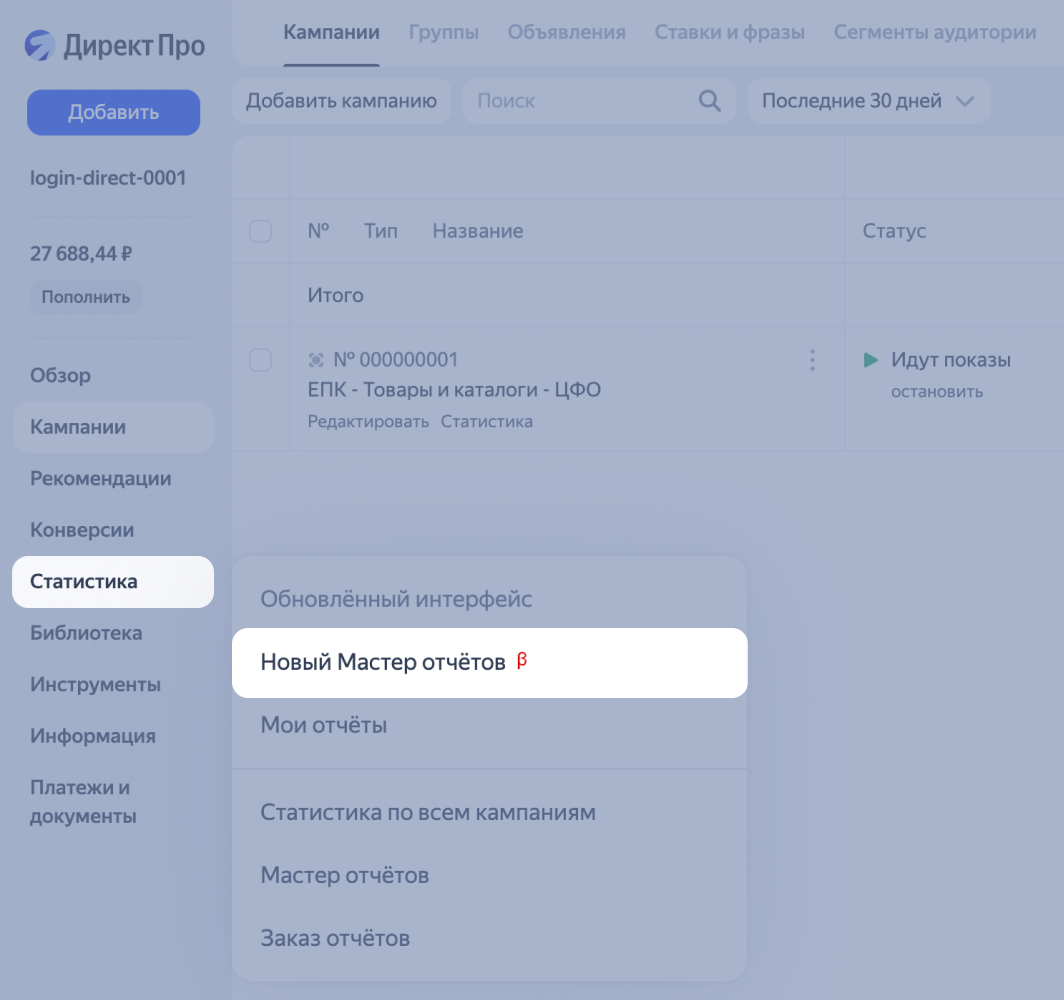Open the Инструменты sidebar section
Screen dimensions: 1064x1000
(95, 685)
